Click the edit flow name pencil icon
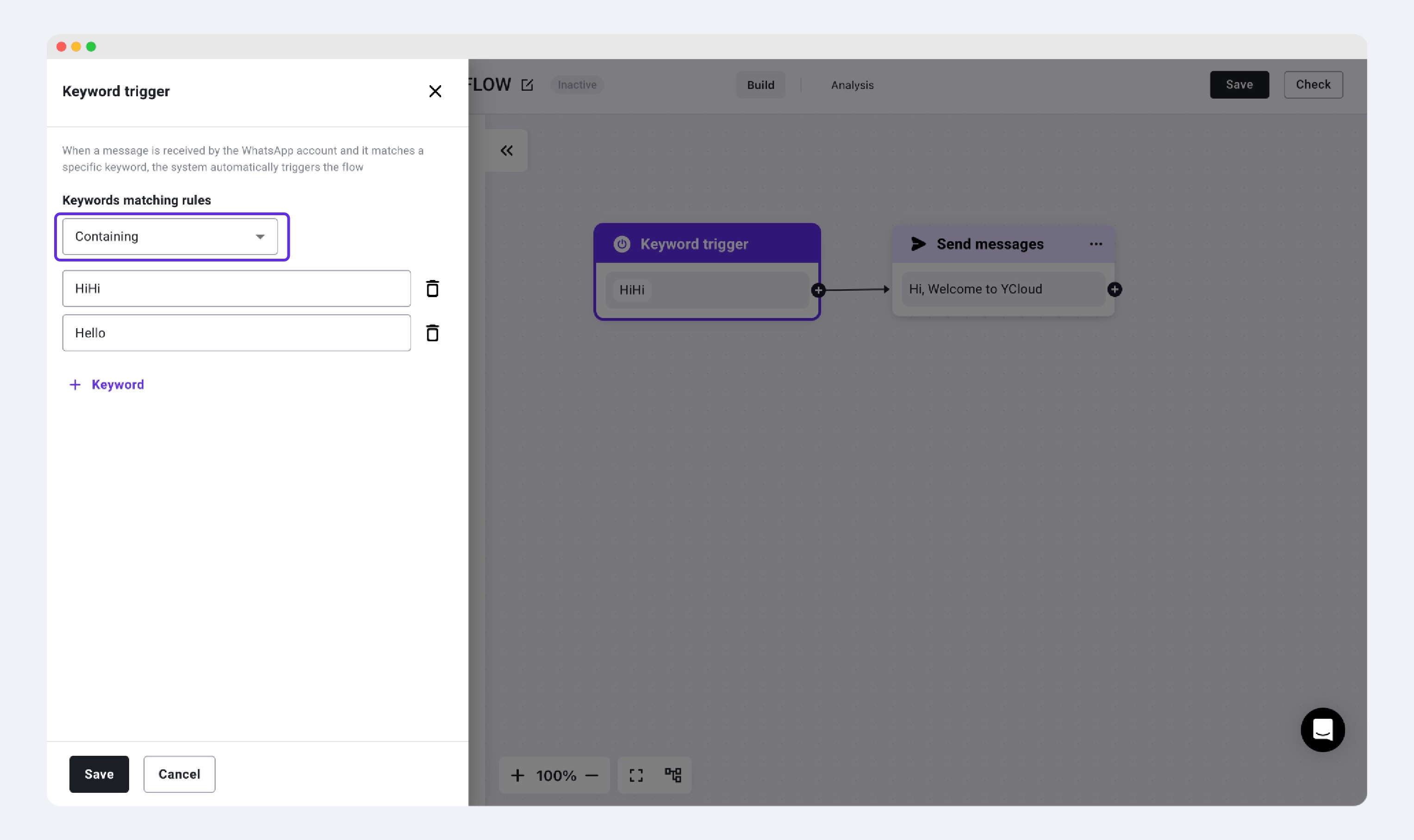The width and height of the screenshot is (1414, 840). [x=527, y=85]
